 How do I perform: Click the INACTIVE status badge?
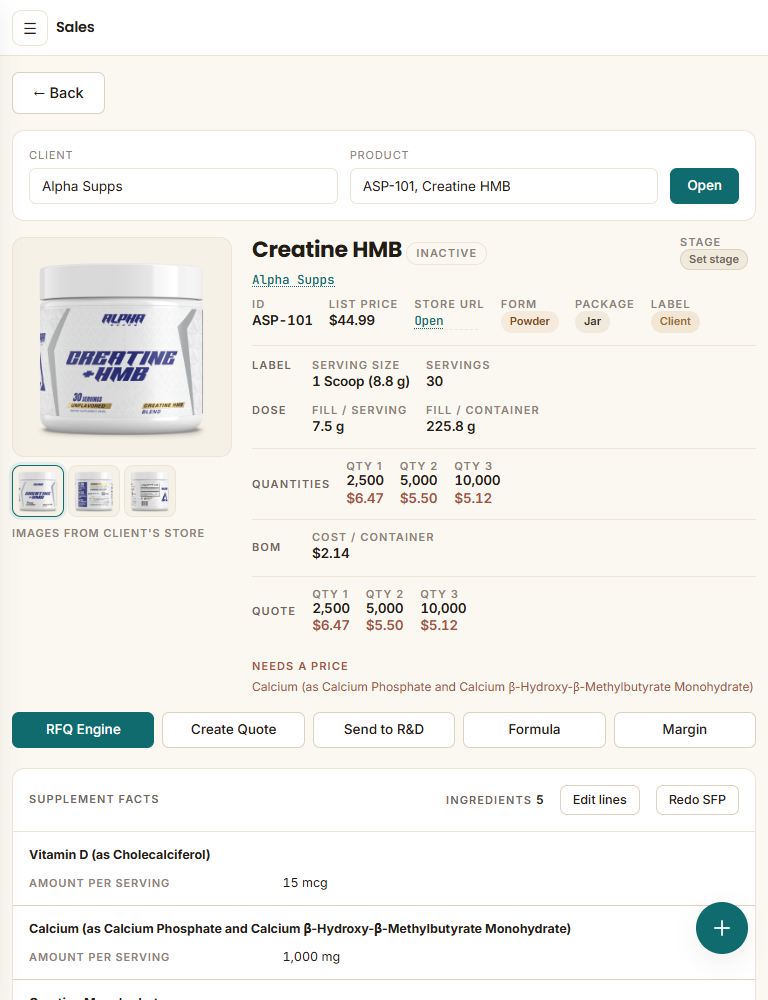446,253
